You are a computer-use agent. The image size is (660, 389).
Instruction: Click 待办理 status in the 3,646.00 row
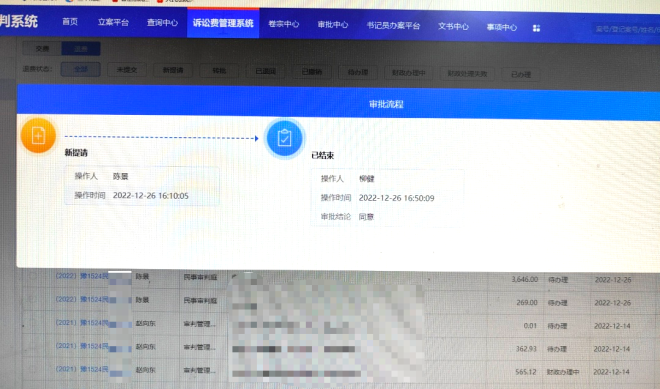[558, 280]
